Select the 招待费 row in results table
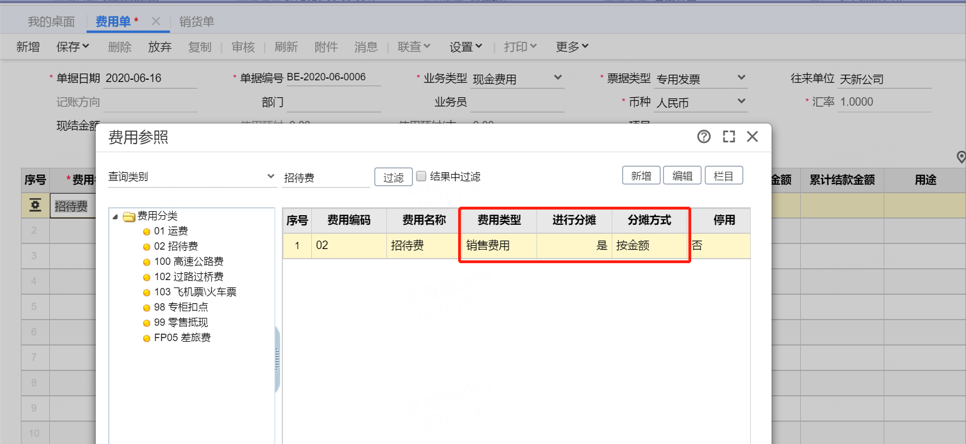 [418, 245]
